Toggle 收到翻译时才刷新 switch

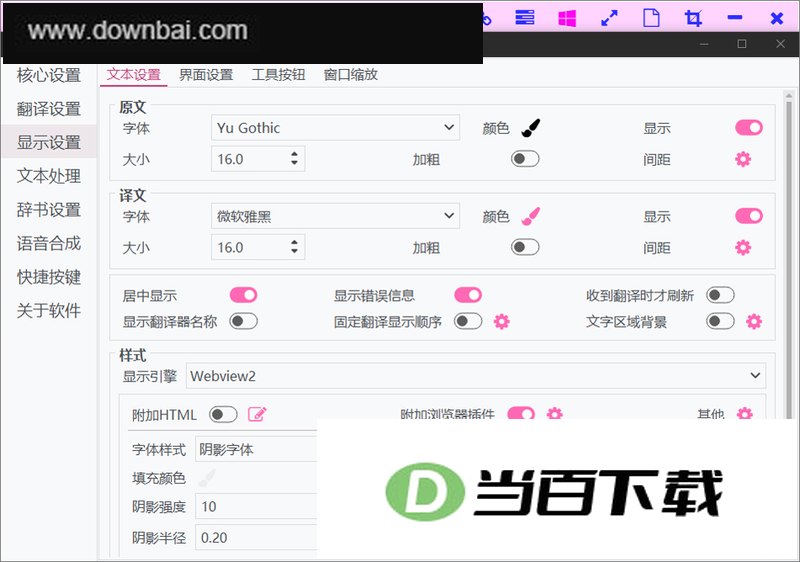point(720,295)
